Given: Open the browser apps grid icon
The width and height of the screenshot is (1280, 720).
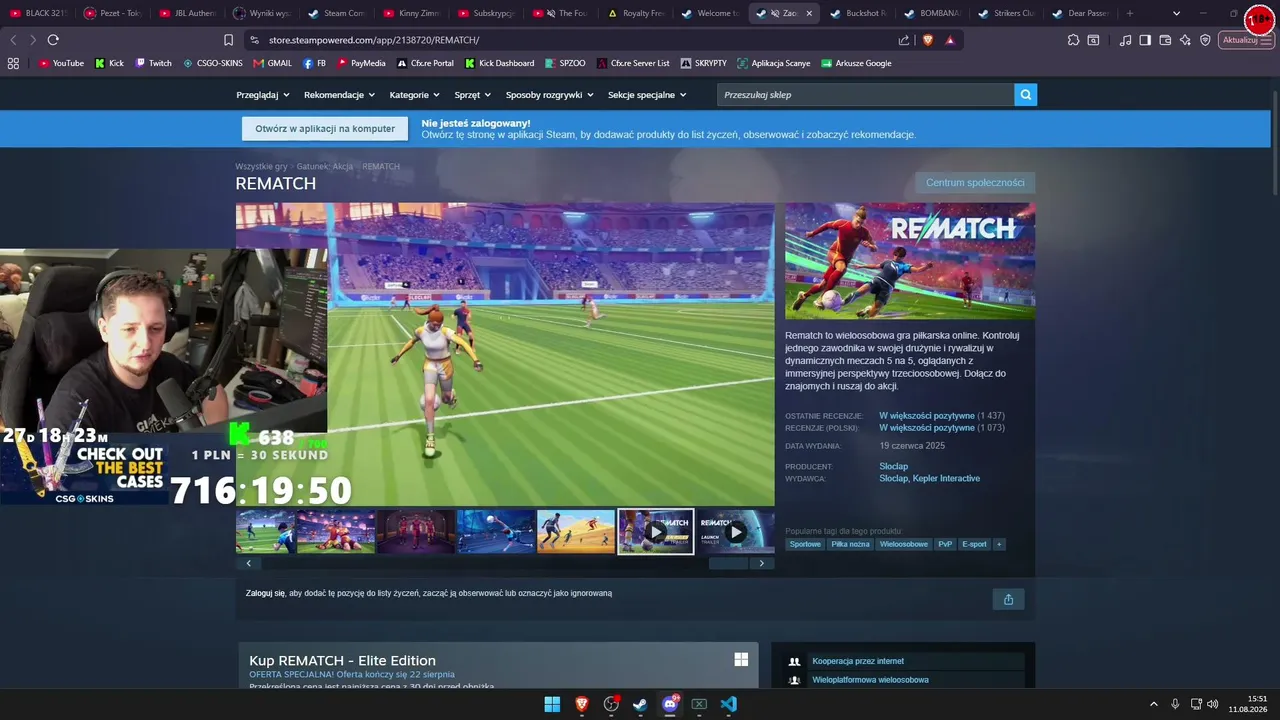Looking at the screenshot, I should coord(13,63).
